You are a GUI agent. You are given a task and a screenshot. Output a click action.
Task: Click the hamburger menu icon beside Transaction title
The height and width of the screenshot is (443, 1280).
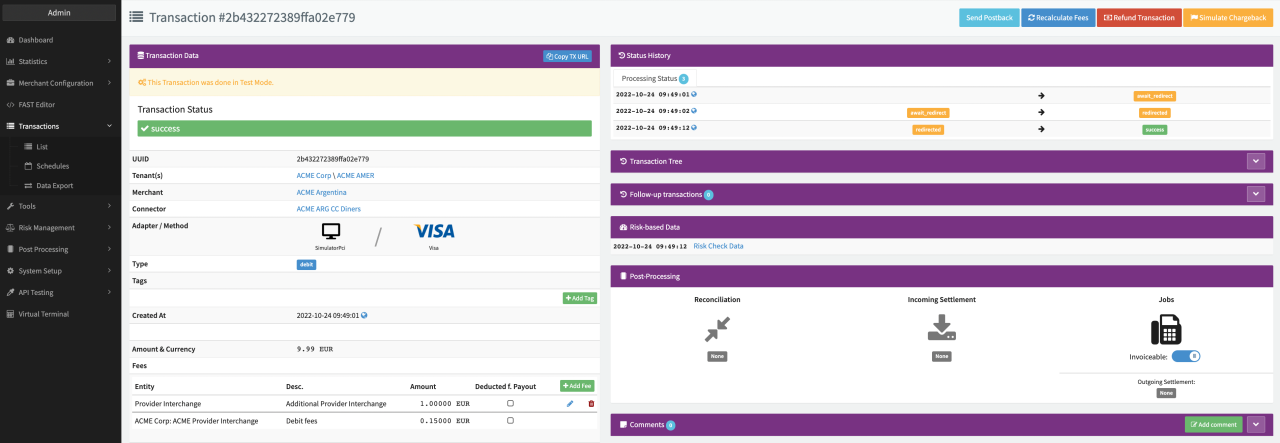coord(136,18)
